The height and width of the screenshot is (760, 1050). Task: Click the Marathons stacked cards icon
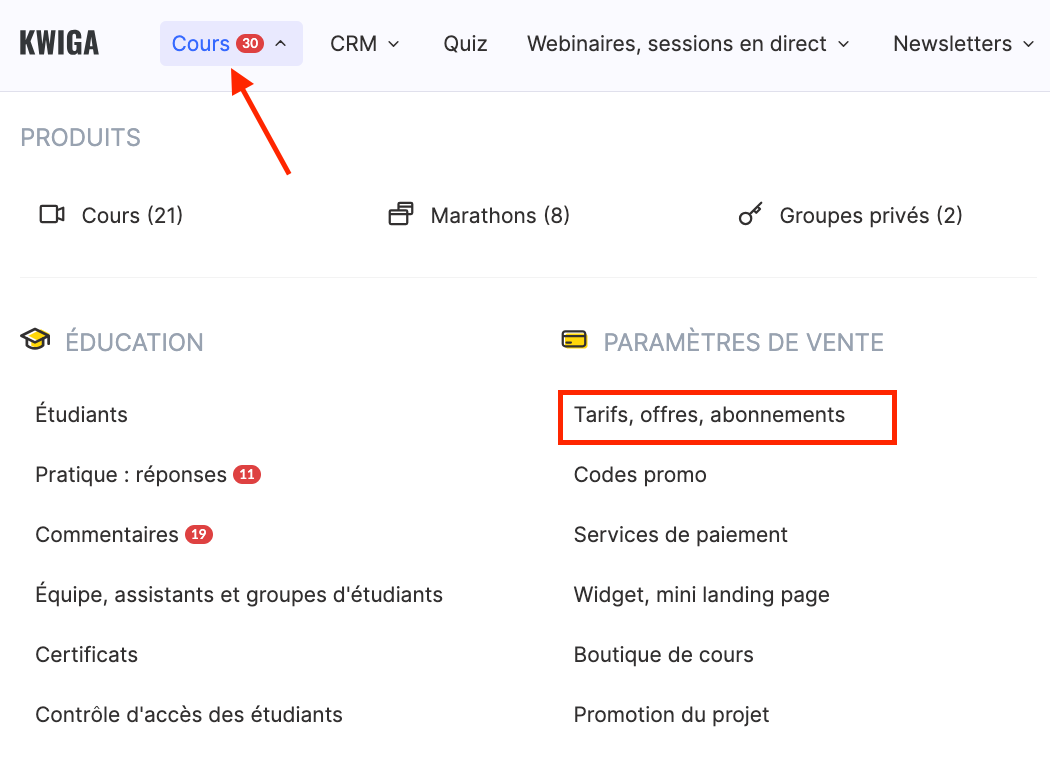point(401,215)
